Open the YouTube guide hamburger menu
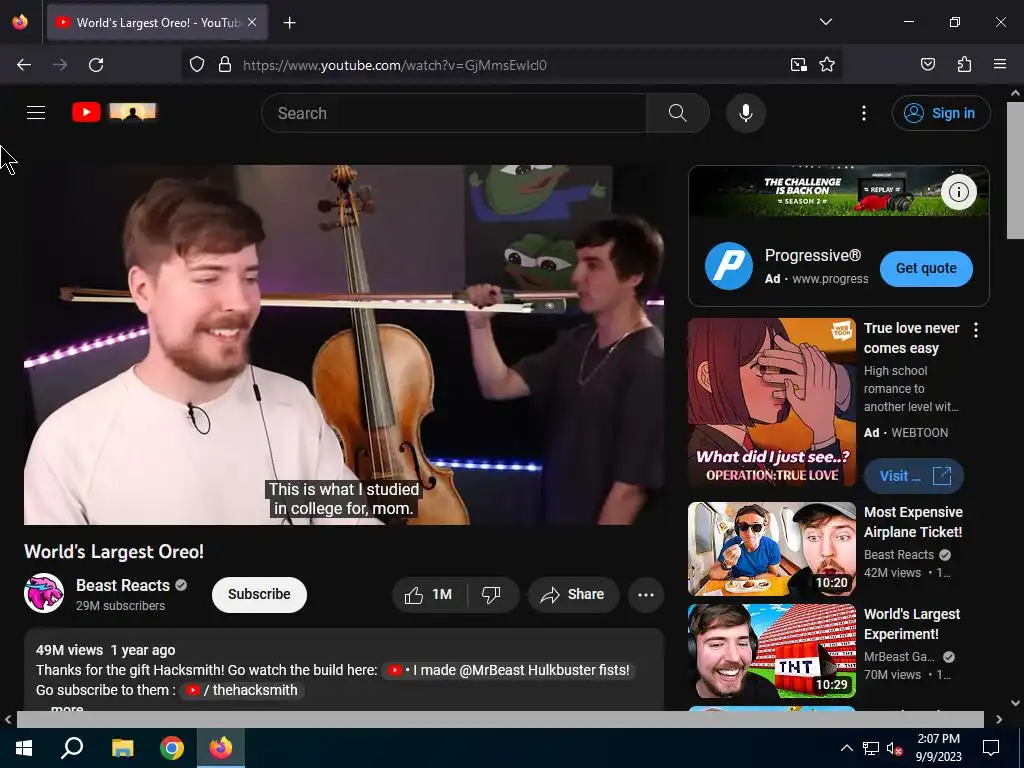The width and height of the screenshot is (1024, 768). click(x=36, y=112)
